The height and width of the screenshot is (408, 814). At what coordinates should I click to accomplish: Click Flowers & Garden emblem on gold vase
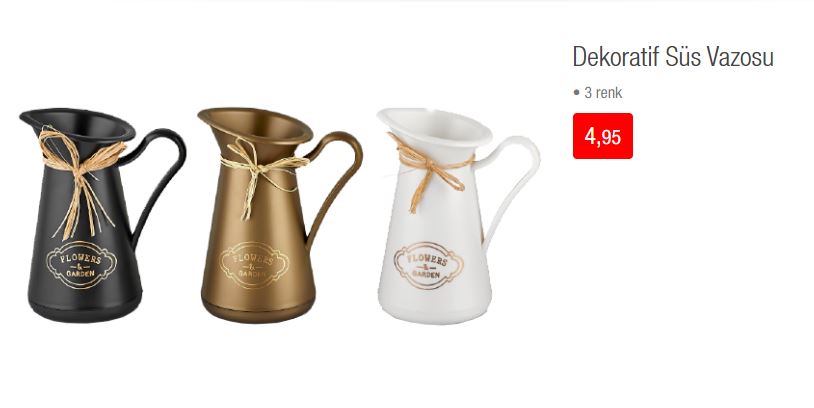coord(254,265)
